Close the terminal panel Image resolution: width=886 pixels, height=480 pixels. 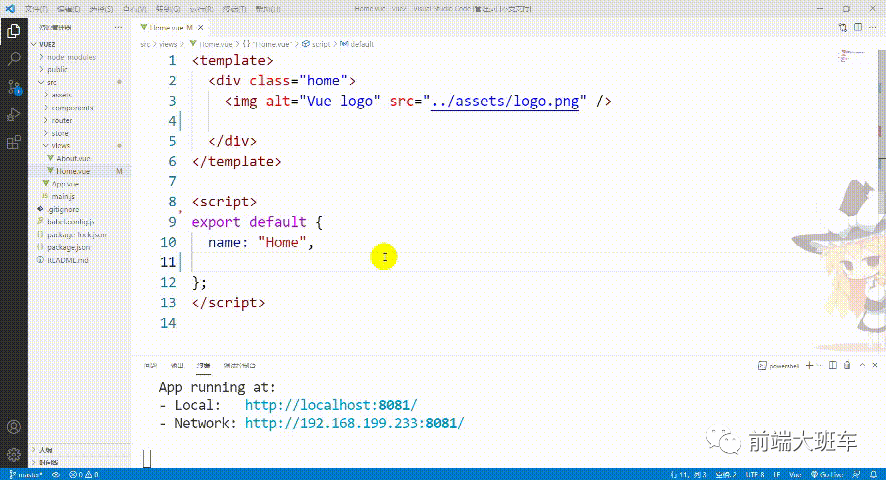tap(875, 365)
